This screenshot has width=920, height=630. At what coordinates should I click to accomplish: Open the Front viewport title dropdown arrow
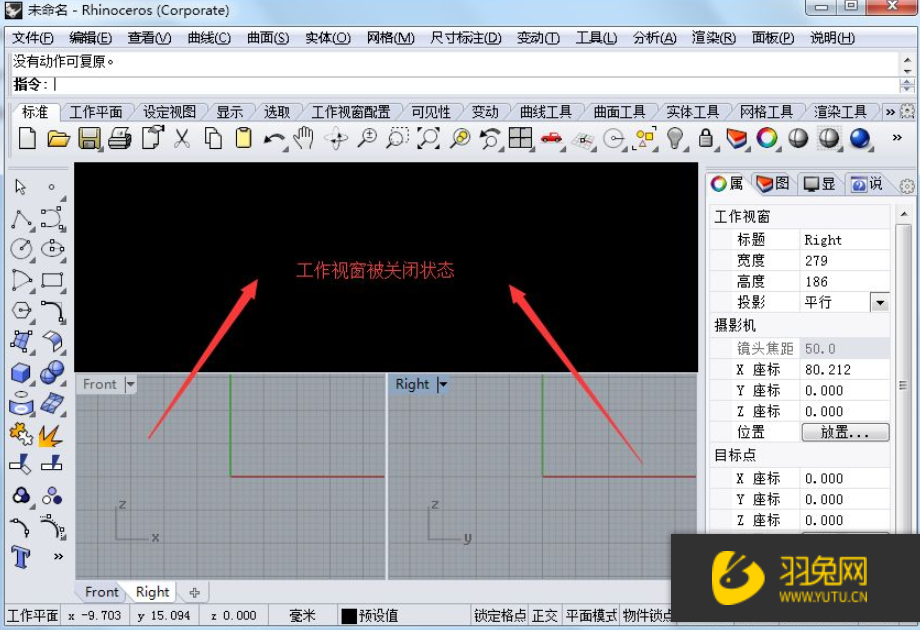click(x=130, y=384)
